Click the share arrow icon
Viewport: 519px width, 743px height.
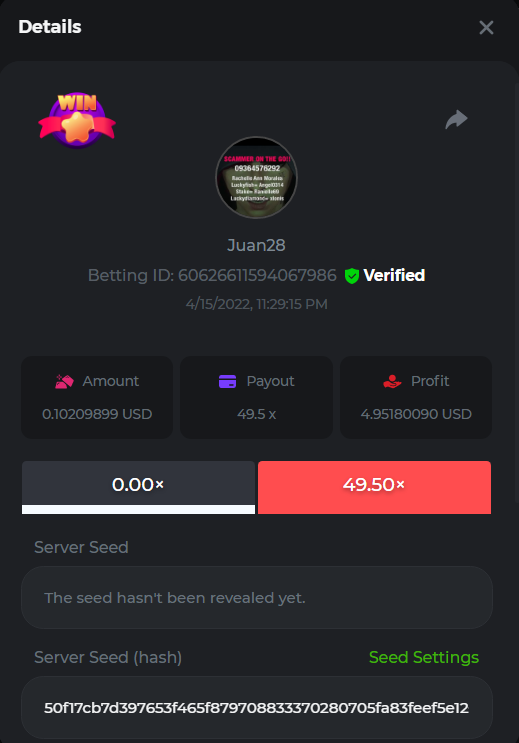456,119
